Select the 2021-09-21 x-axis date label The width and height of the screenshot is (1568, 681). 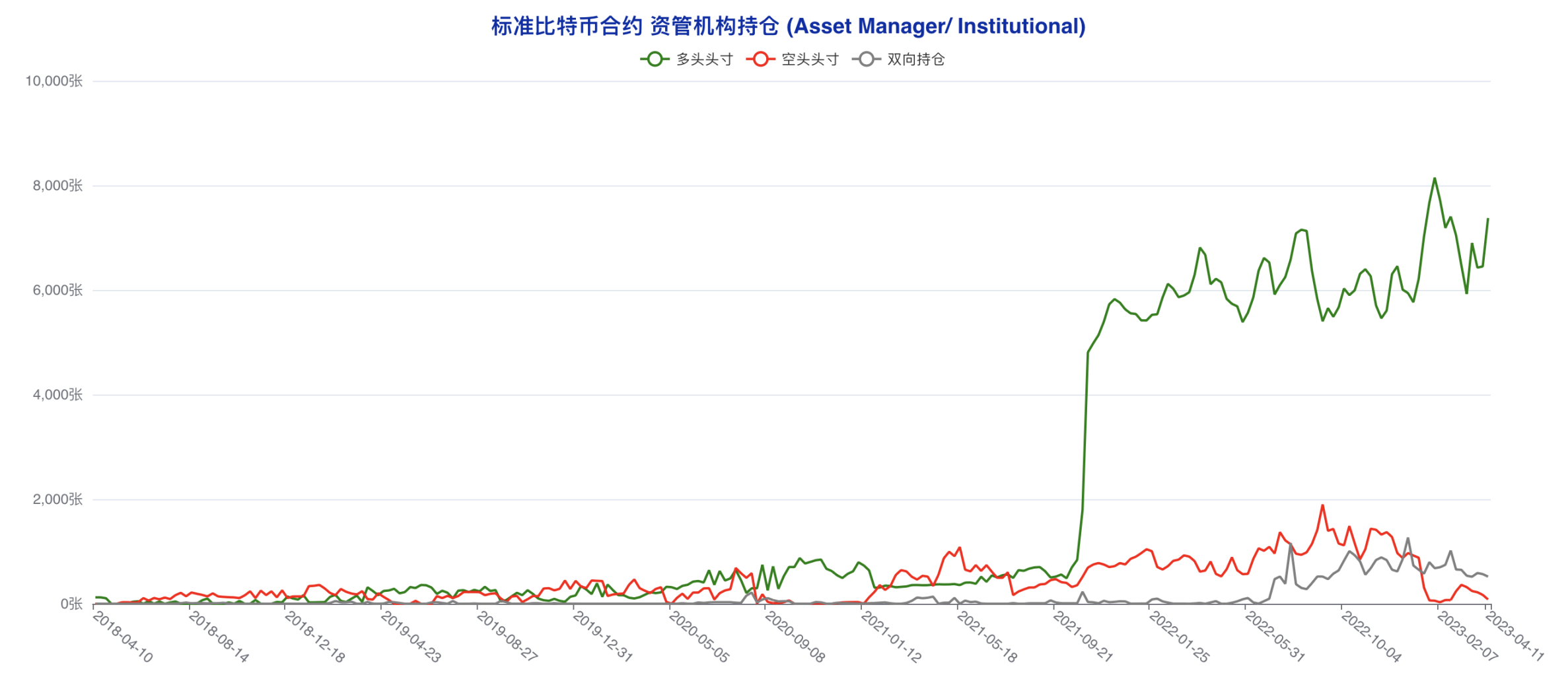point(1083,637)
